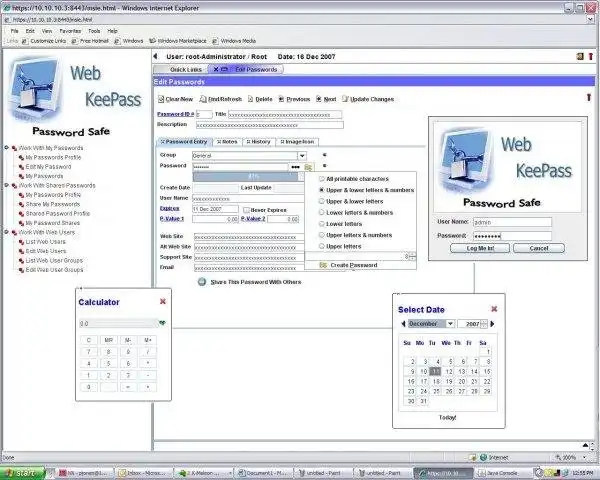The height and width of the screenshot is (480, 600).
Task: Click the Password ID # link
Action: (176, 114)
